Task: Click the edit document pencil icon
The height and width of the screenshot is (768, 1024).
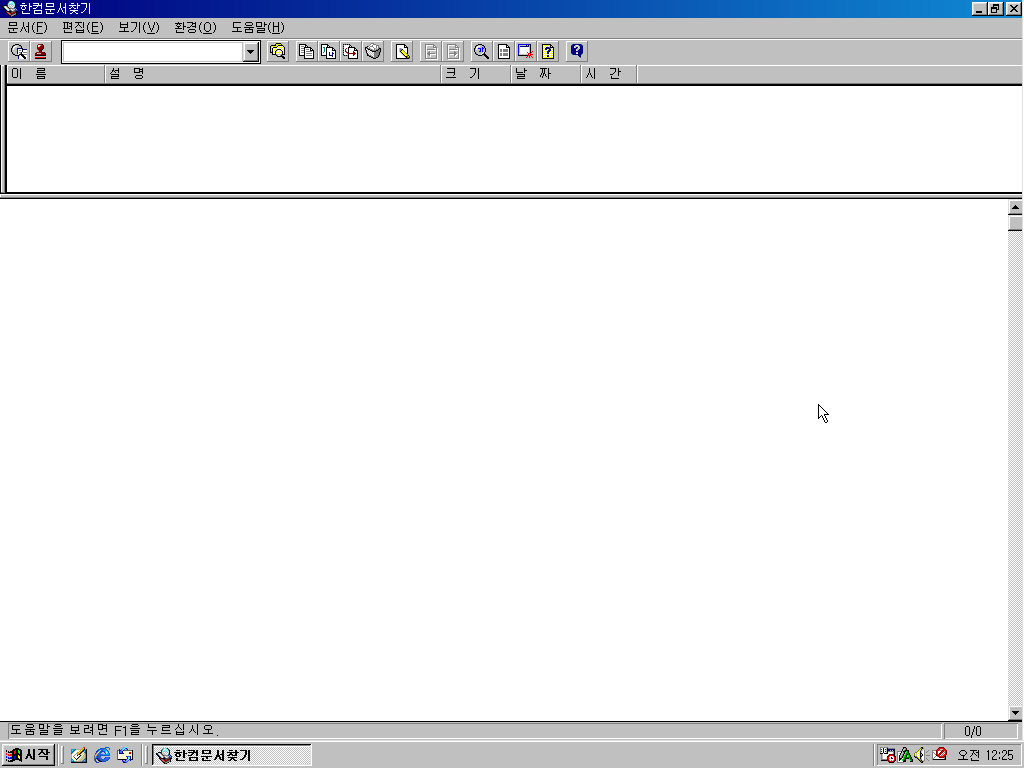Action: [402, 52]
